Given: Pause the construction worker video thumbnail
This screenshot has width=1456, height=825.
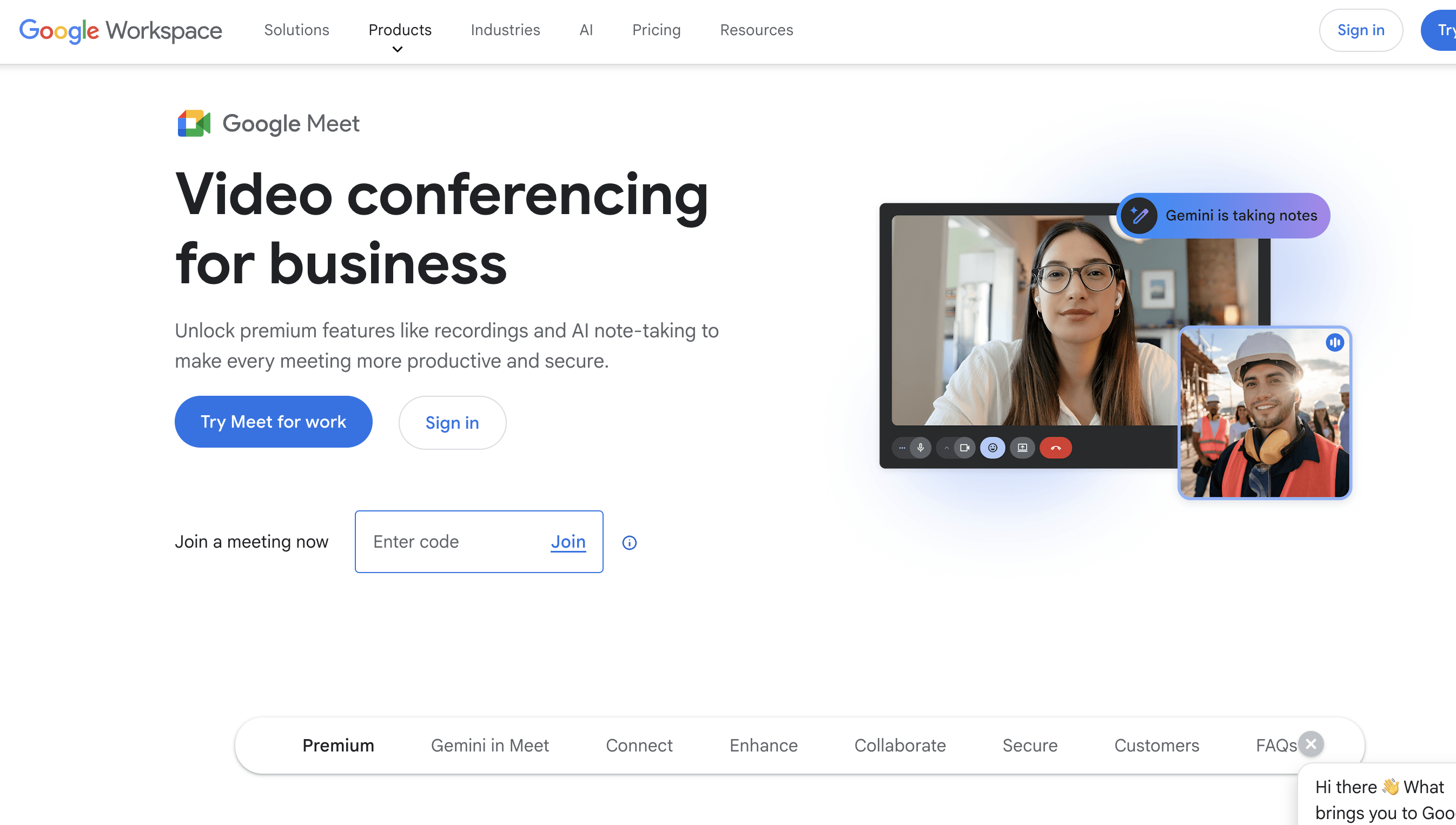Looking at the screenshot, I should click(1335, 342).
